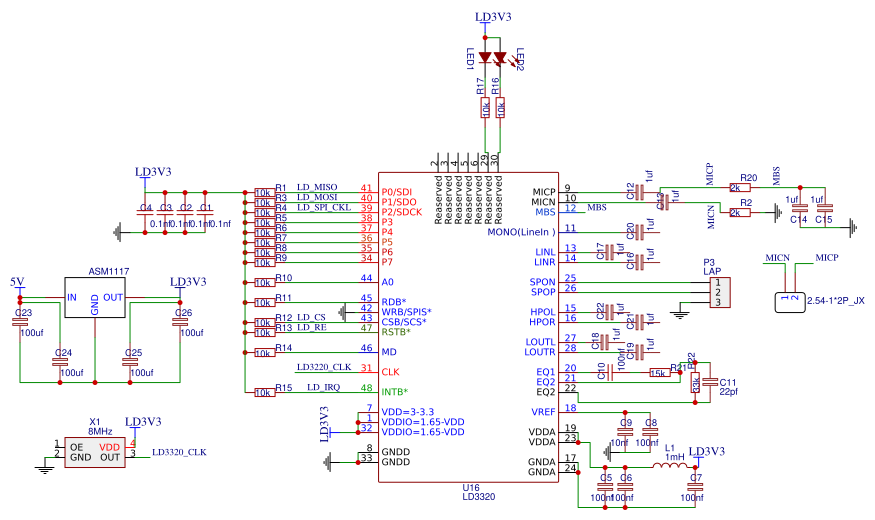The image size is (875, 520).
Task: Click ground symbol left of C4
Action: [118, 232]
